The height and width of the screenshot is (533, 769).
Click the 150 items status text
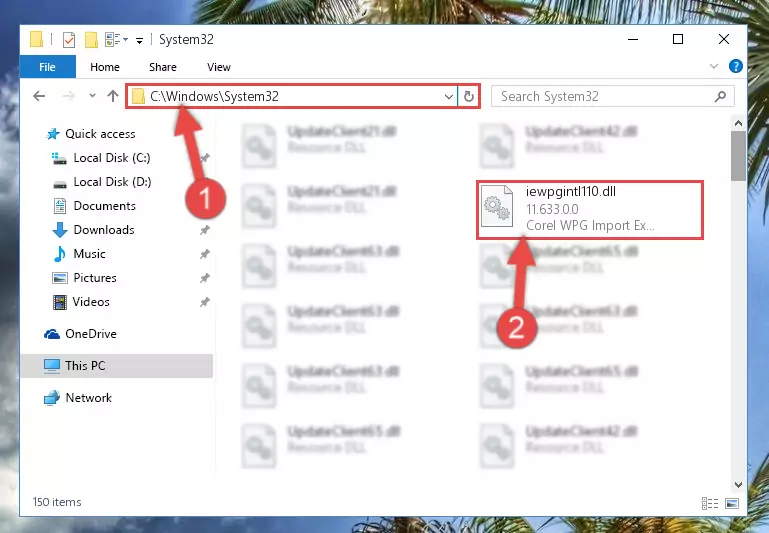click(x=57, y=502)
